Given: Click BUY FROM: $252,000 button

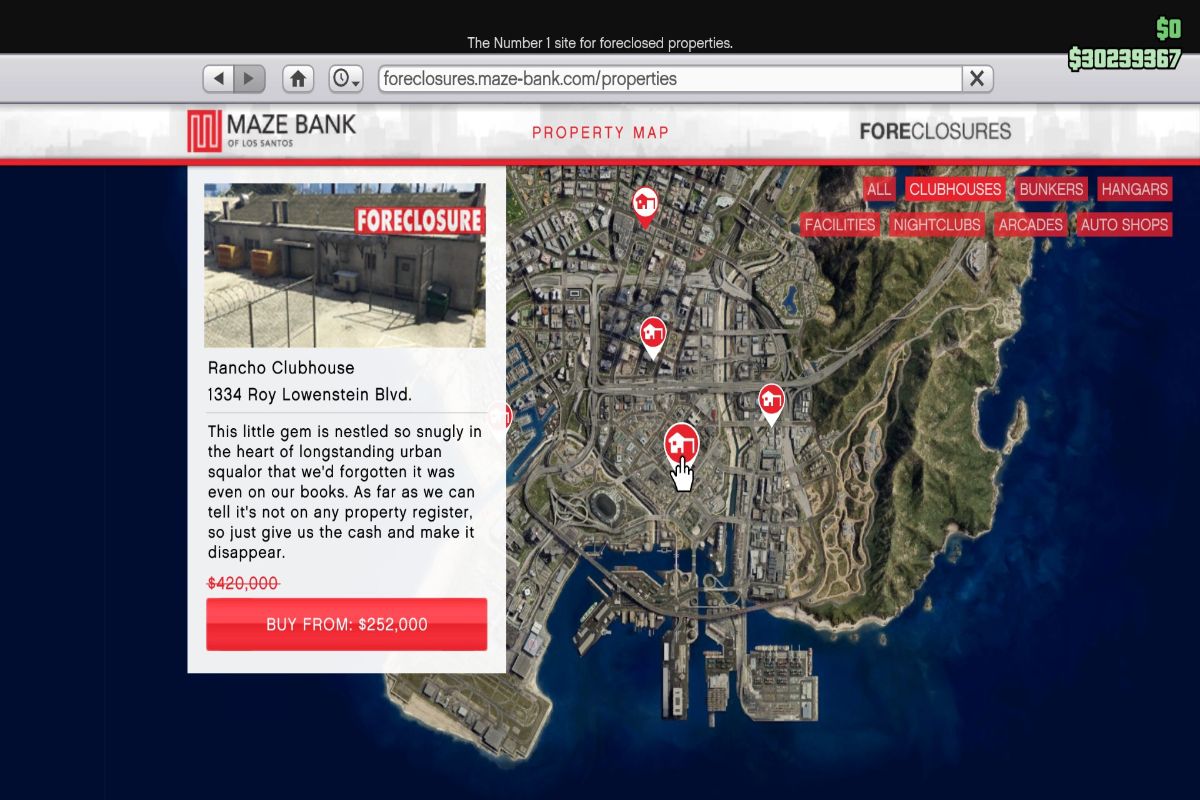Looking at the screenshot, I should coord(346,623).
